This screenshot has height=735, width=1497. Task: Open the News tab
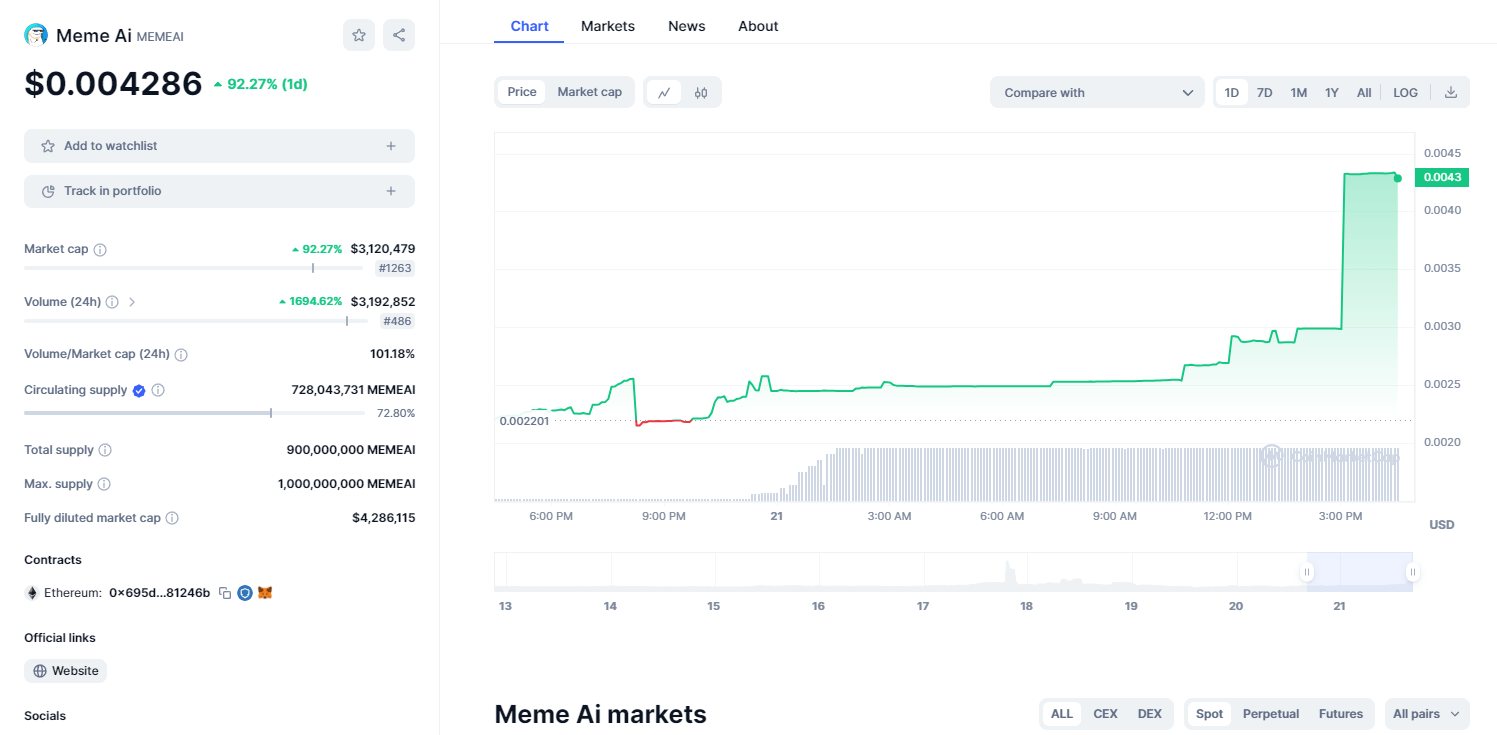coord(687,26)
